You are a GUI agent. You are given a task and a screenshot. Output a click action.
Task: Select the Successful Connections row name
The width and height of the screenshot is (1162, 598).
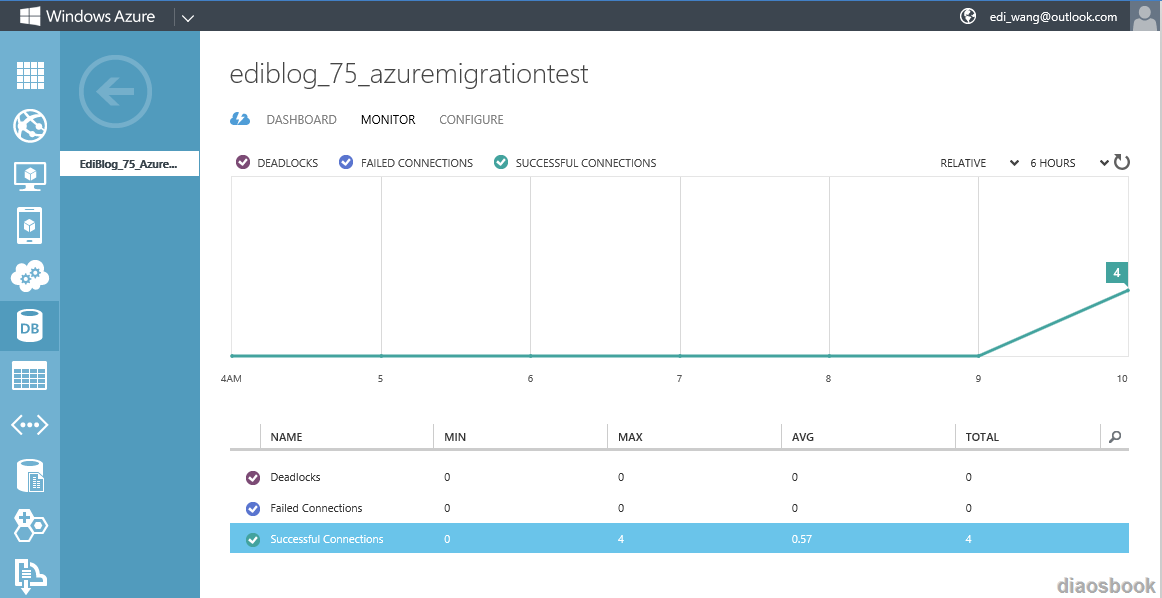coord(327,539)
